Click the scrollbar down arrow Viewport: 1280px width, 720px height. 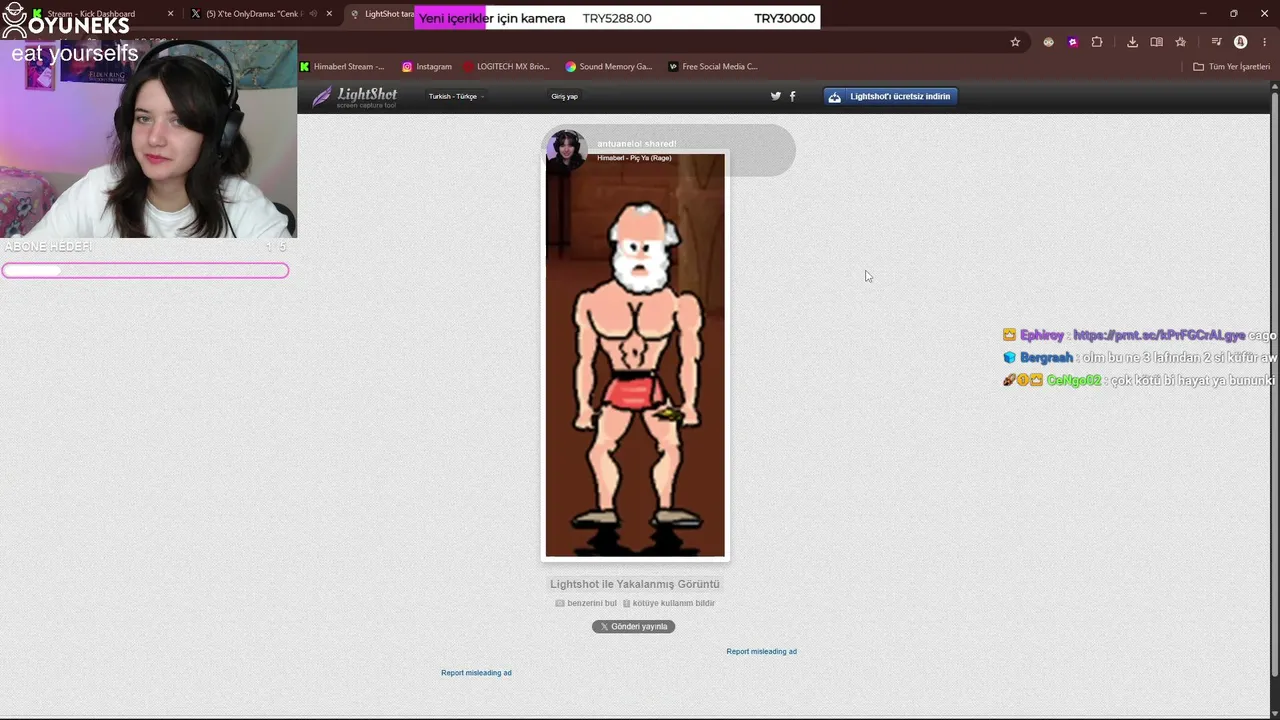1274,712
